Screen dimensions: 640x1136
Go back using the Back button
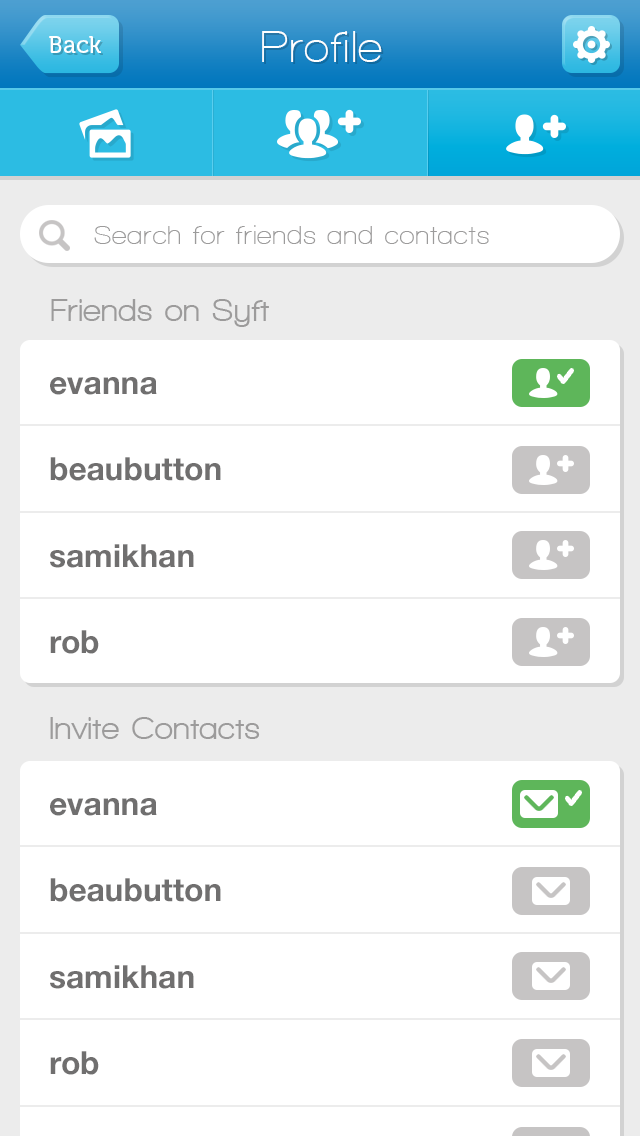70,45
